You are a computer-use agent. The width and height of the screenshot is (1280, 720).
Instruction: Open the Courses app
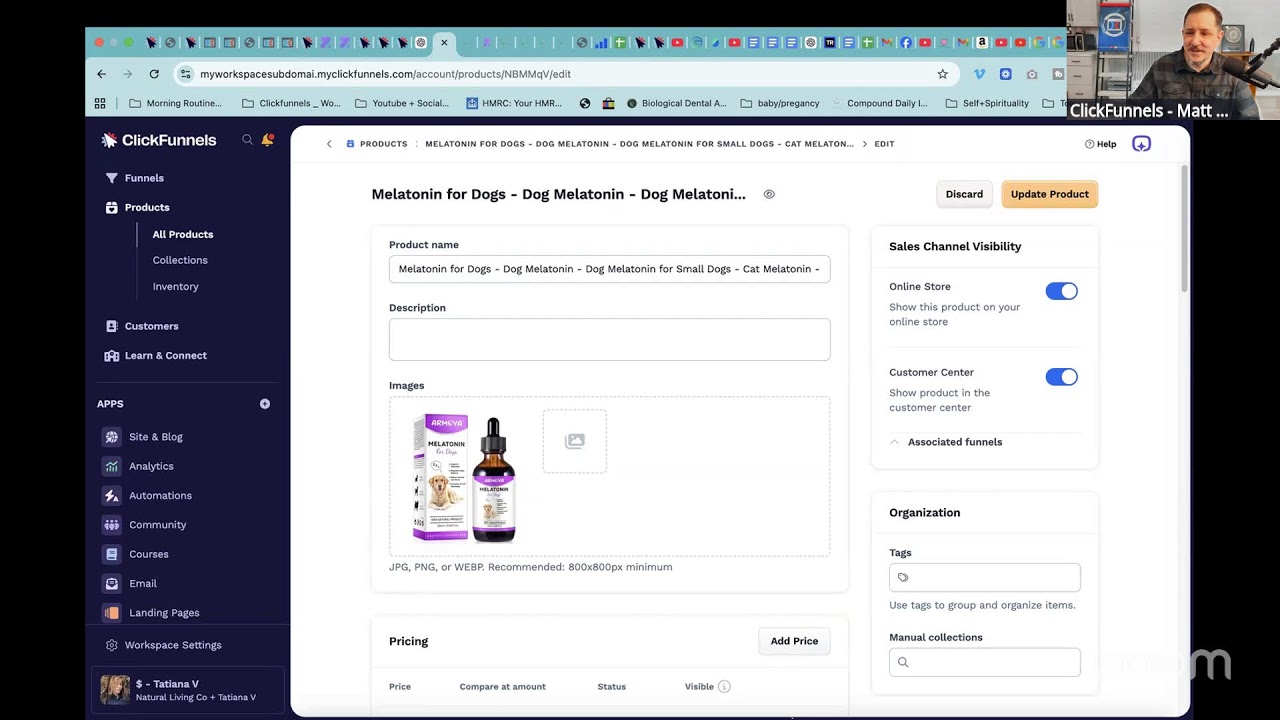[148, 554]
